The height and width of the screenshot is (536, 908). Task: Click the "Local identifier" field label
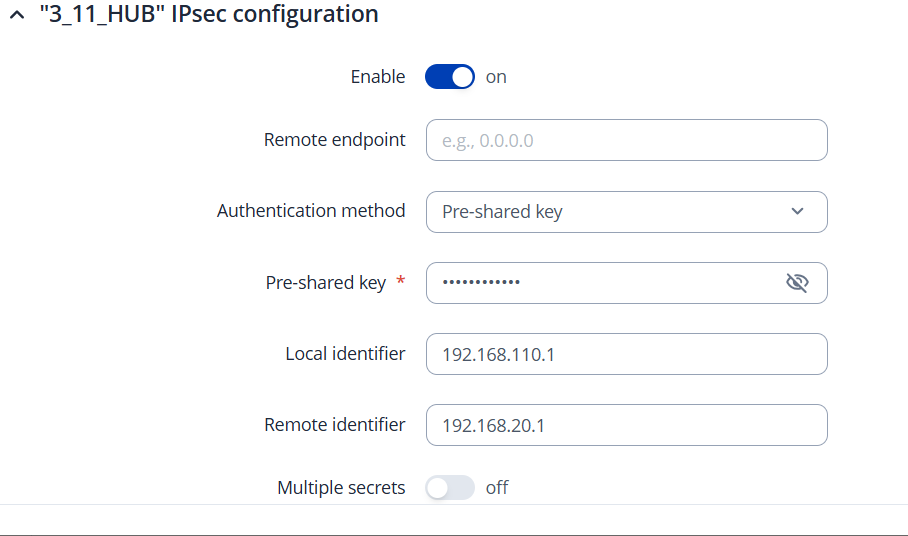345,354
